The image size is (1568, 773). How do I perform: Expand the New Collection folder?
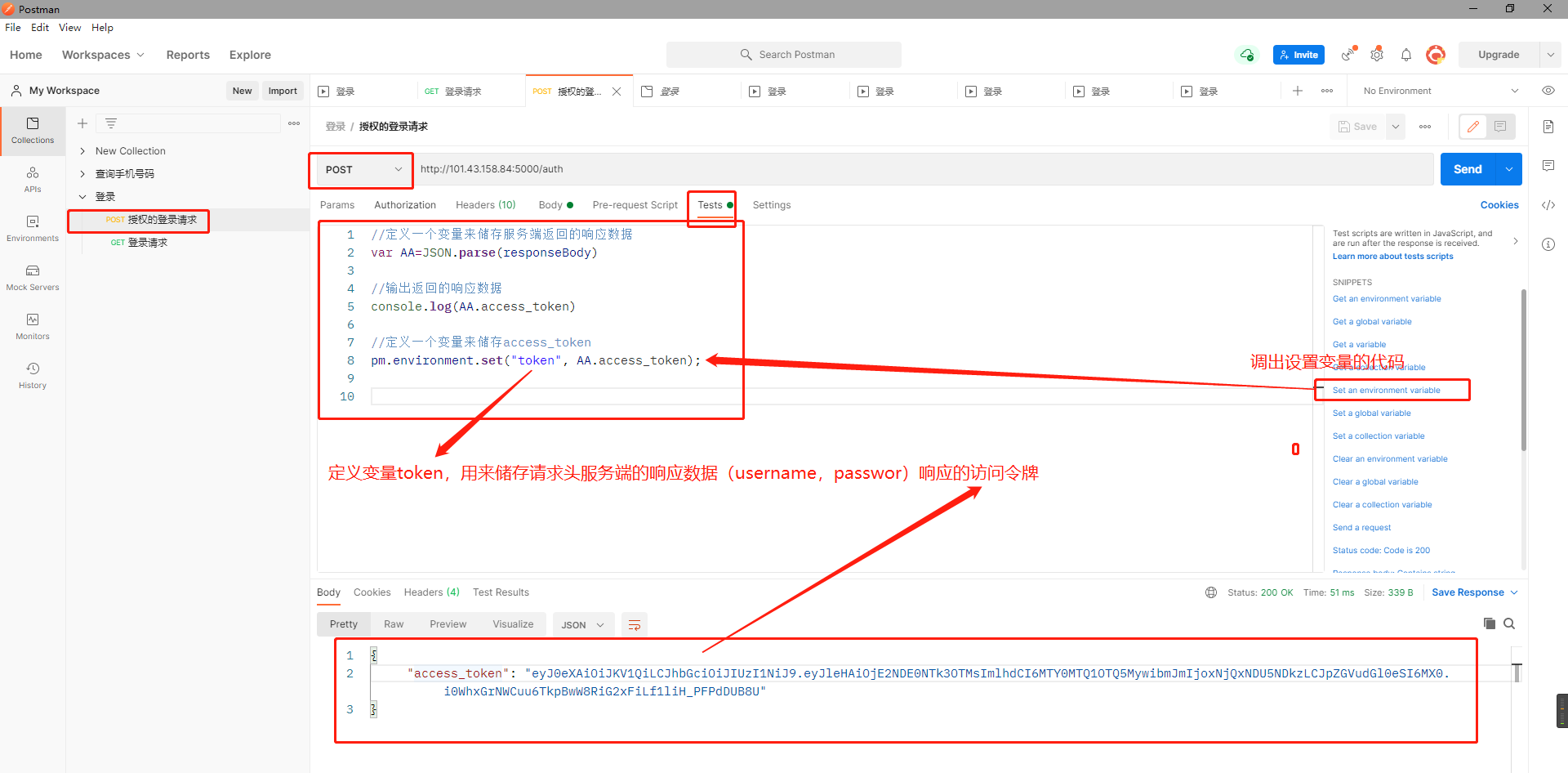82,151
